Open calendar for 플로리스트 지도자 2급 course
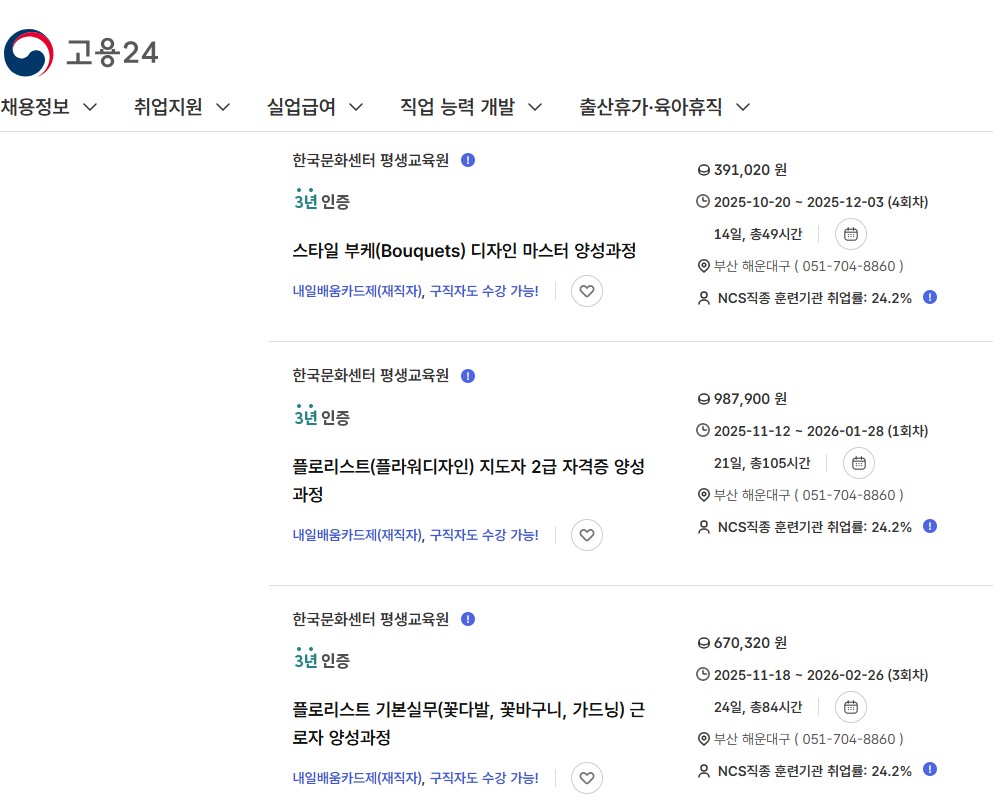 (858, 463)
